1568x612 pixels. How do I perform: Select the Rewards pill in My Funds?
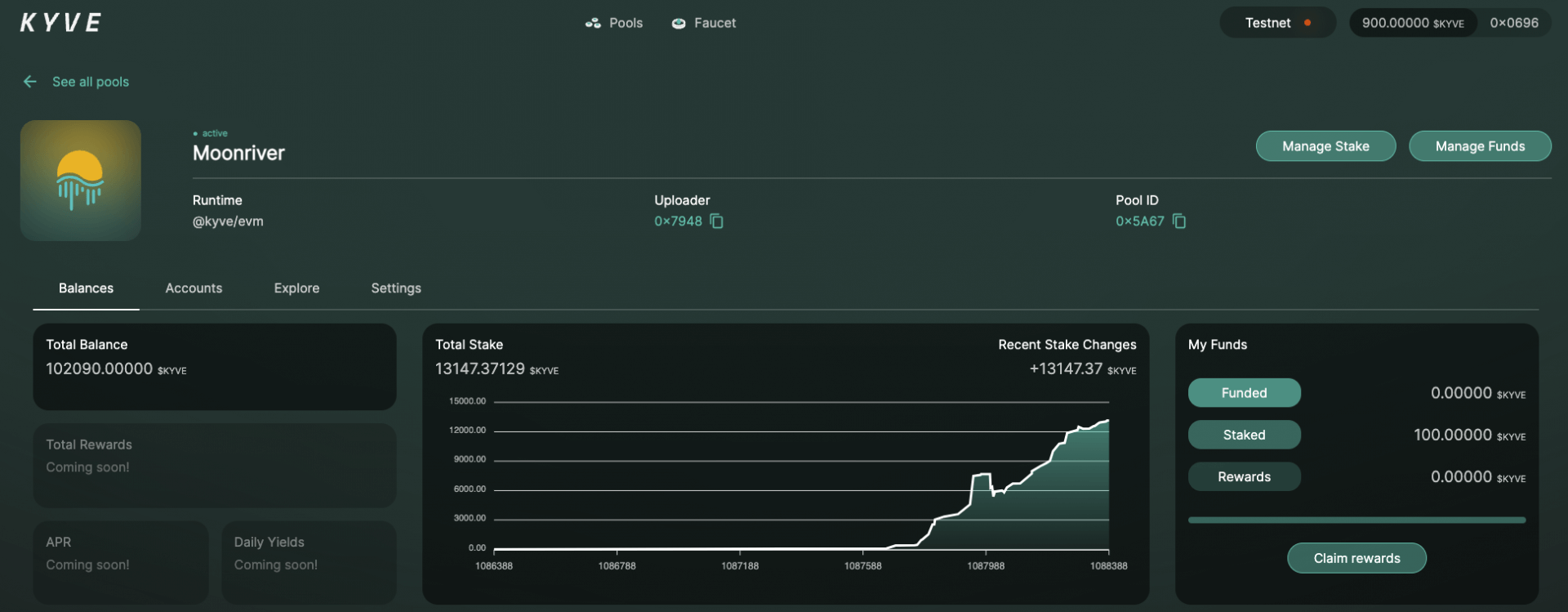1244,477
